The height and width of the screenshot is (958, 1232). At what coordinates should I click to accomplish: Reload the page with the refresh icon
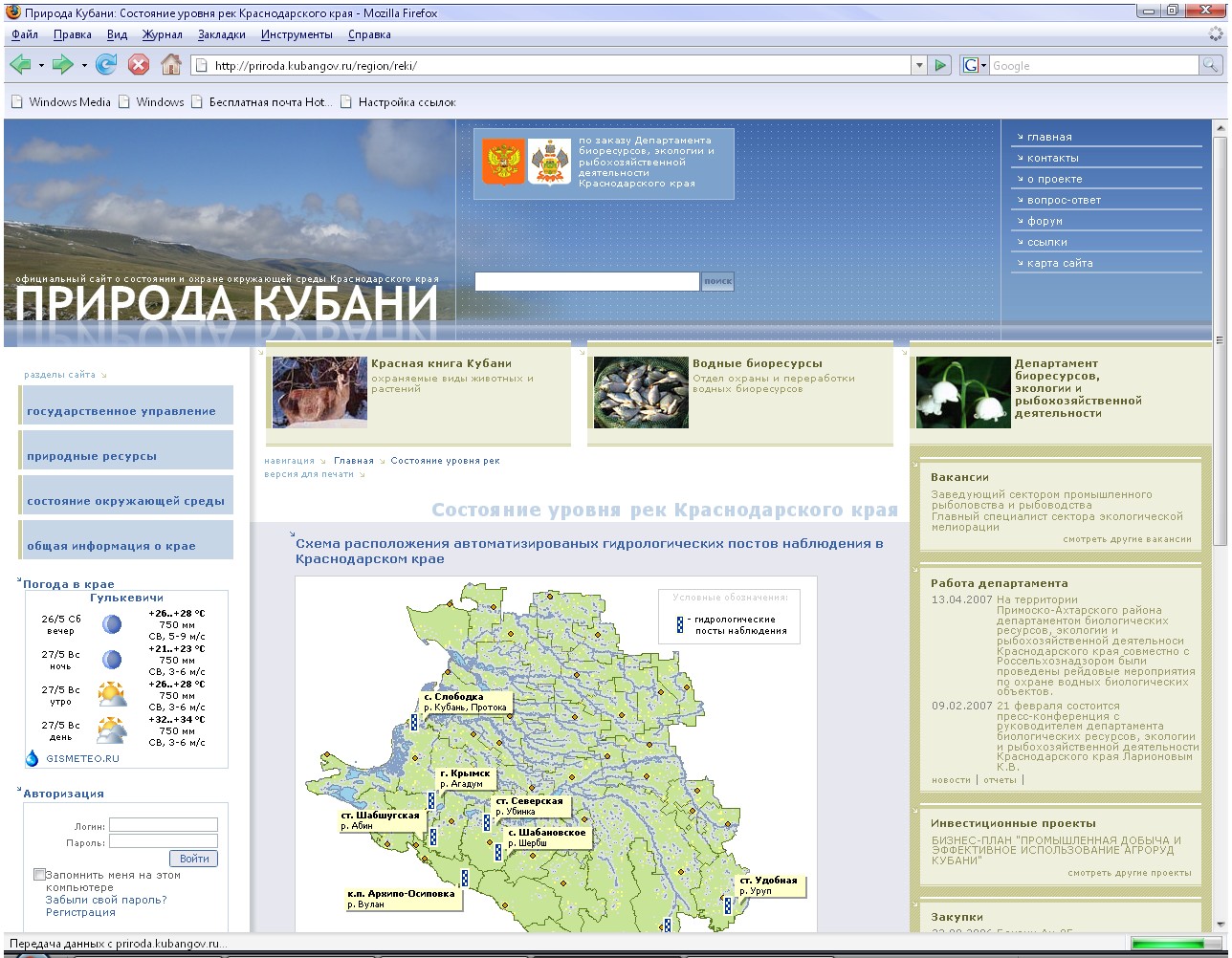coord(106,65)
